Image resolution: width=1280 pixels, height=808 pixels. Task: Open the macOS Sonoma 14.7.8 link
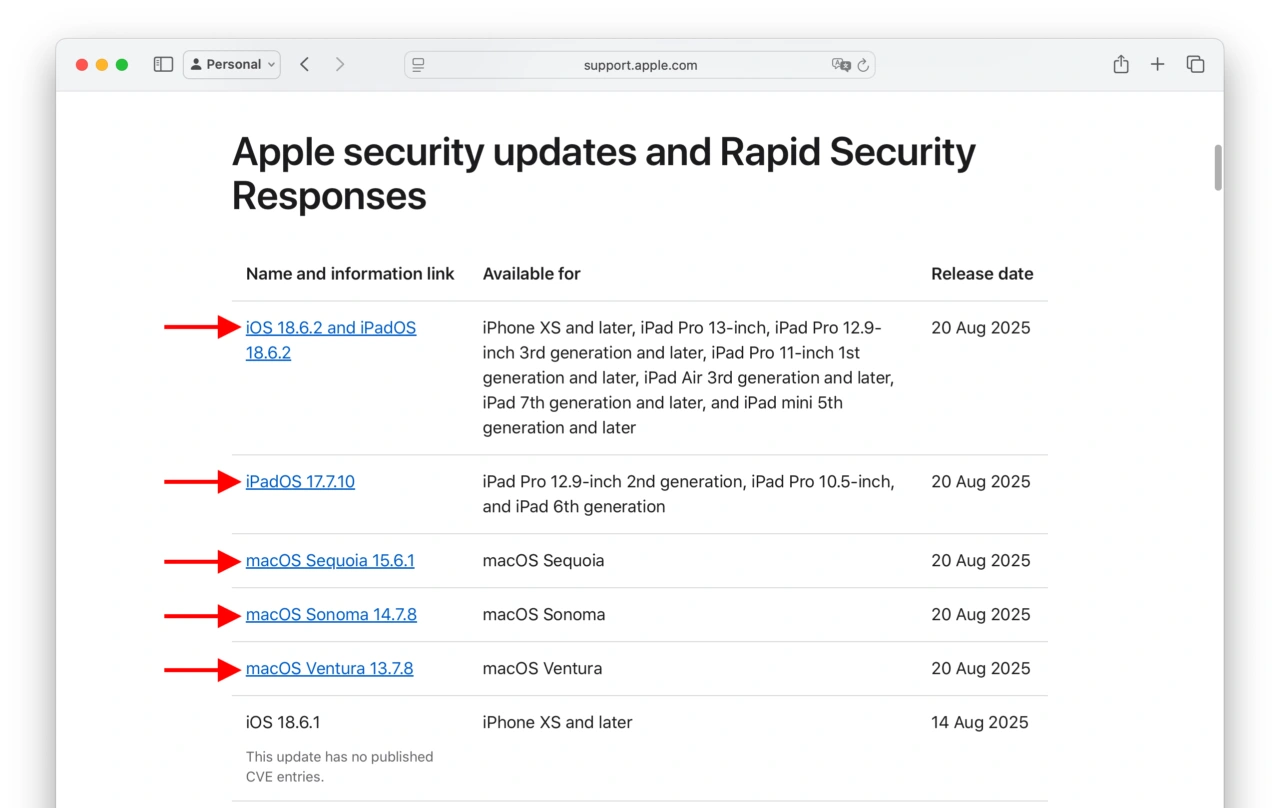coord(331,614)
